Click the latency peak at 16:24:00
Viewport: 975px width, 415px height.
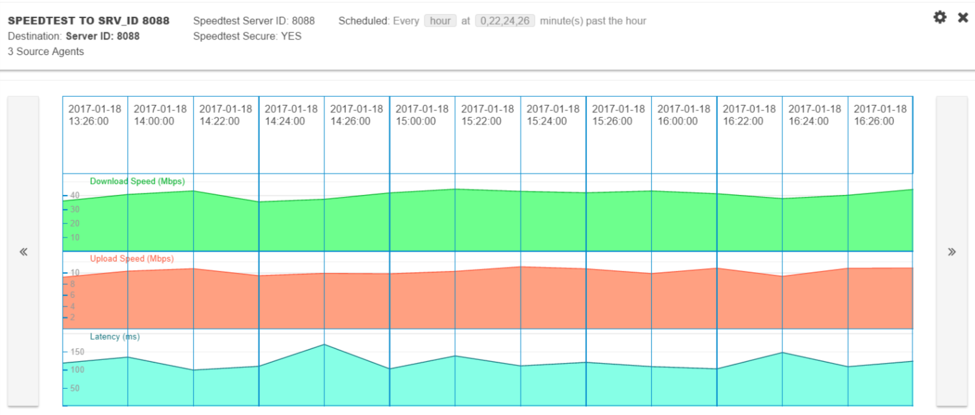[x=783, y=353]
